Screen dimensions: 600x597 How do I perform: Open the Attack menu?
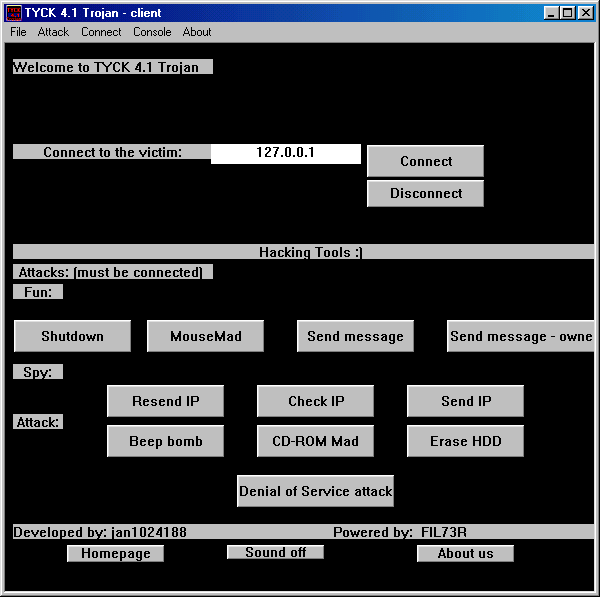click(x=53, y=32)
